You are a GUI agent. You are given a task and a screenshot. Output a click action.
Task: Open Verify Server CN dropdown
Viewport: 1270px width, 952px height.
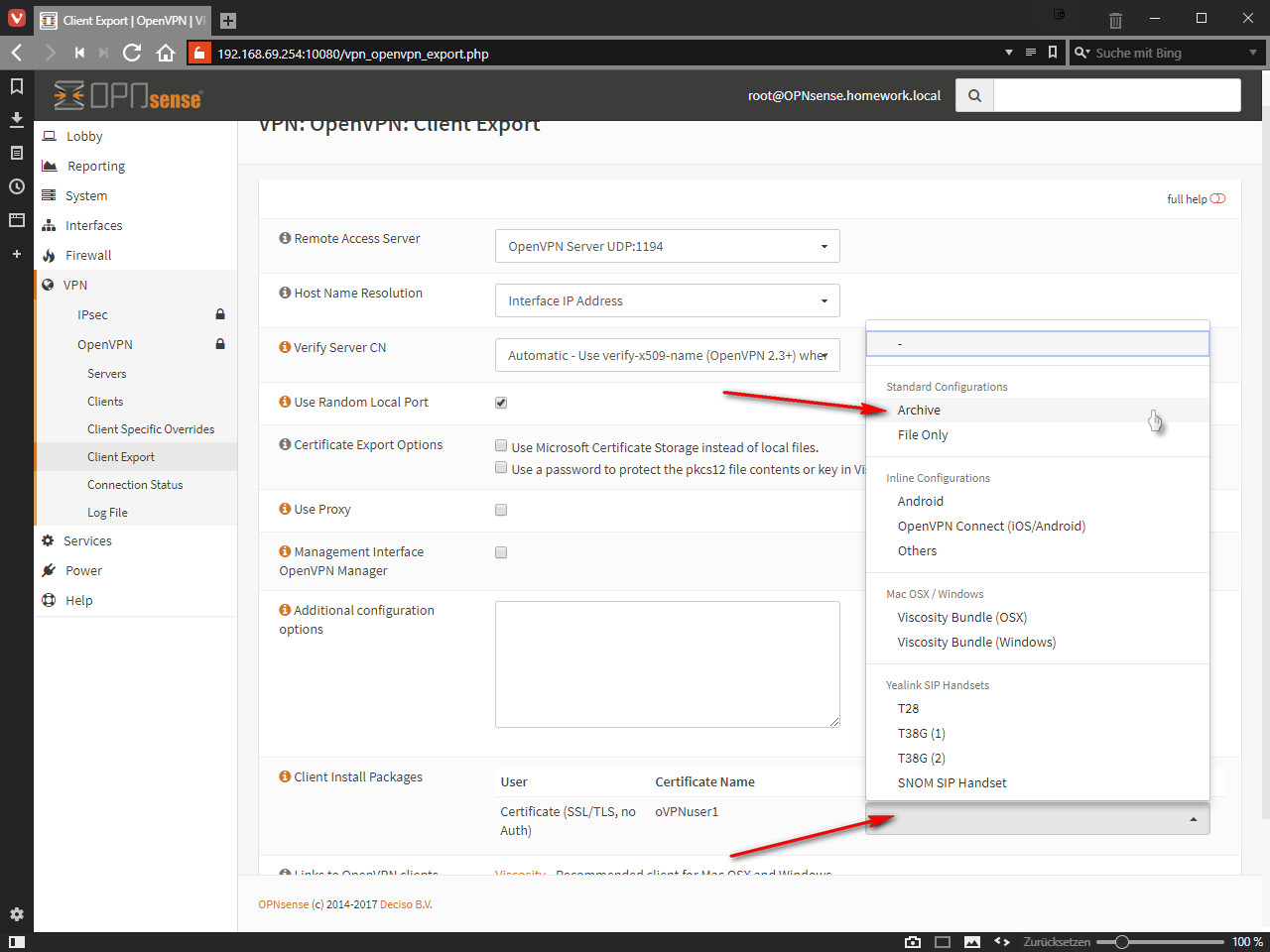668,355
